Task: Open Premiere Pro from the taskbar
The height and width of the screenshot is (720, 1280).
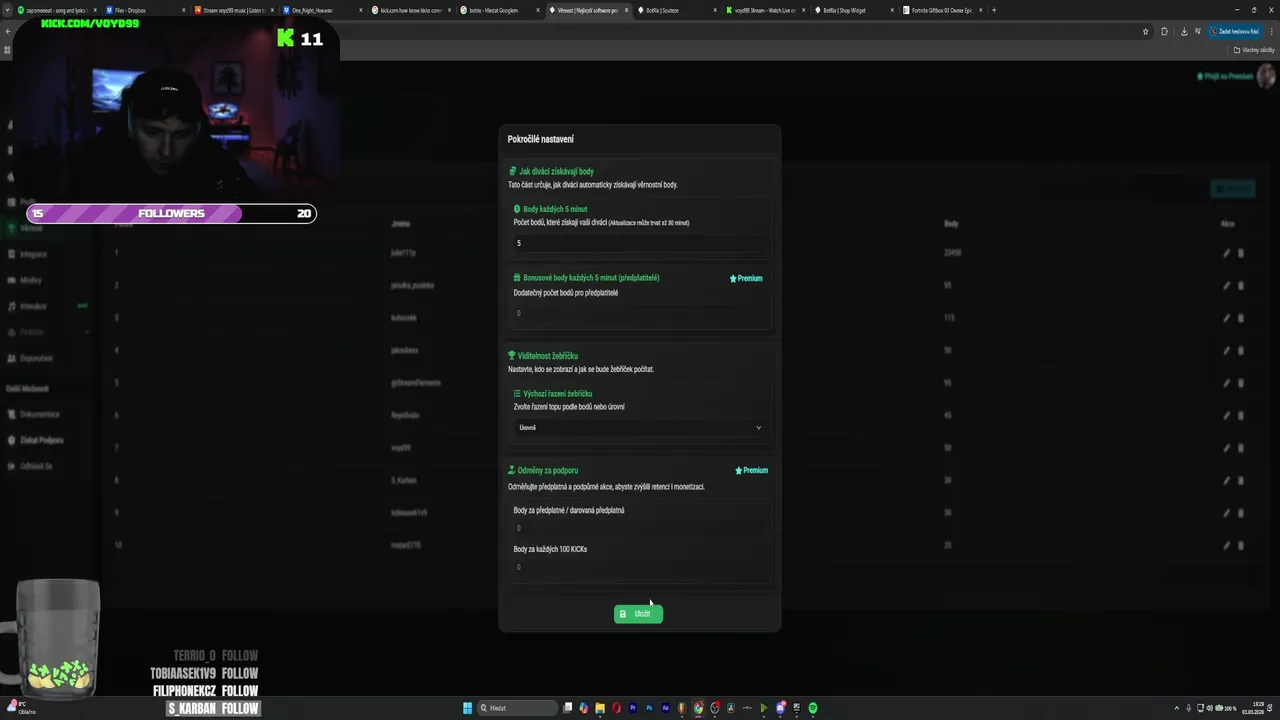Action: tap(633, 708)
